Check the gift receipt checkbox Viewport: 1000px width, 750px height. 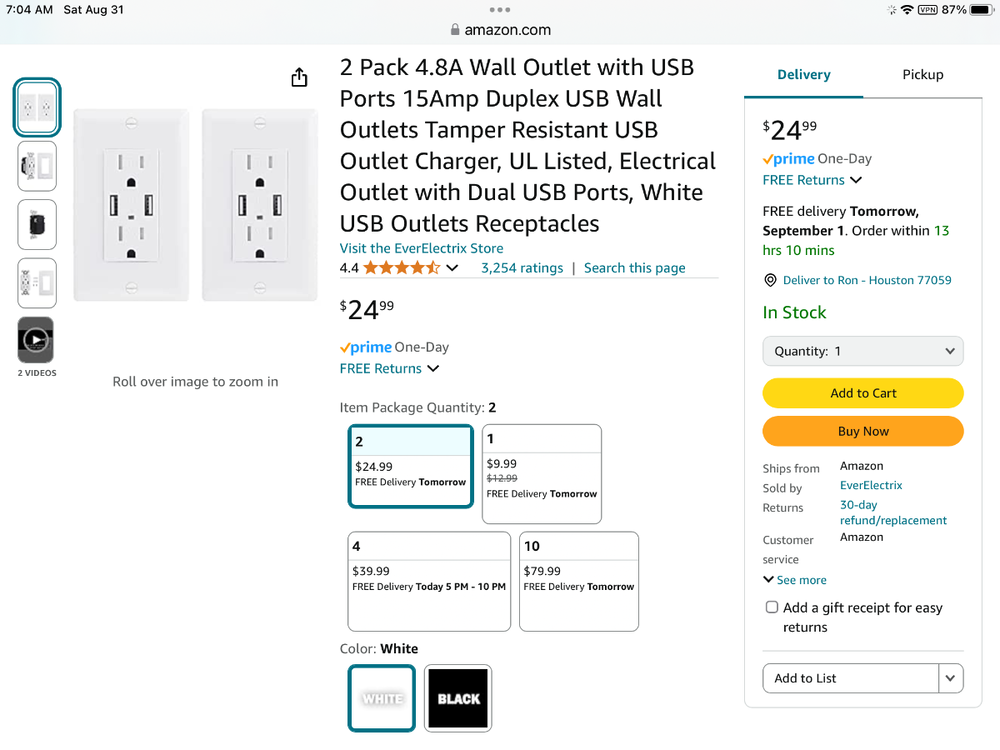click(x=772, y=607)
